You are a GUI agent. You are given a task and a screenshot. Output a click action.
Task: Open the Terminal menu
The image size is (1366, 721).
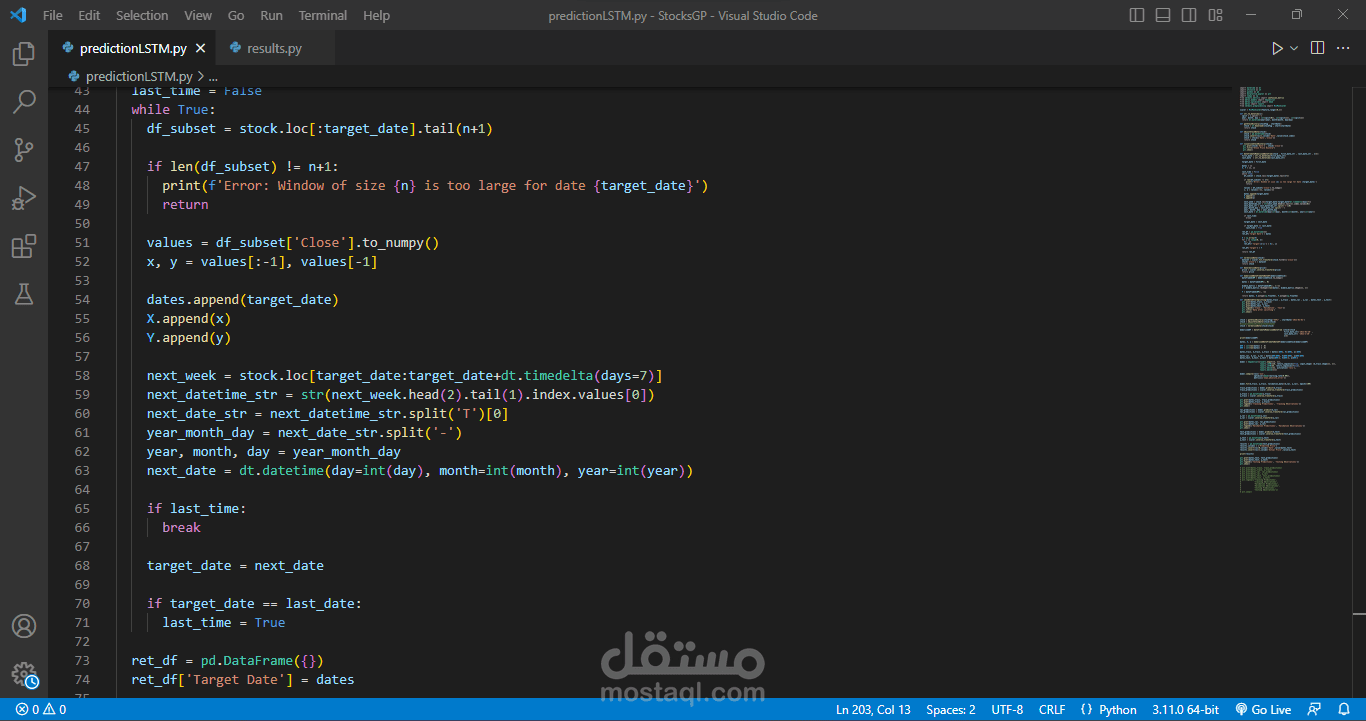coord(323,15)
